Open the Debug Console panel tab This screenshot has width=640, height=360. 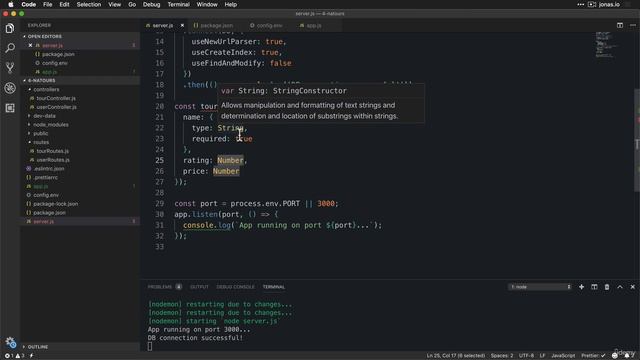click(236, 287)
